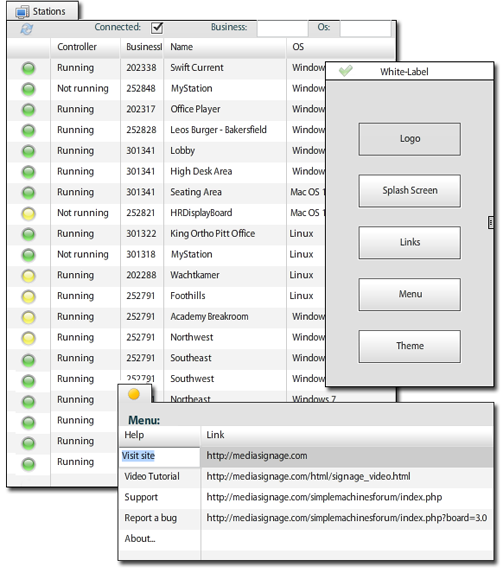Image resolution: width=503 pixels, height=569 pixels.
Task: Click the green status light for Southwest
Action: 28,380
